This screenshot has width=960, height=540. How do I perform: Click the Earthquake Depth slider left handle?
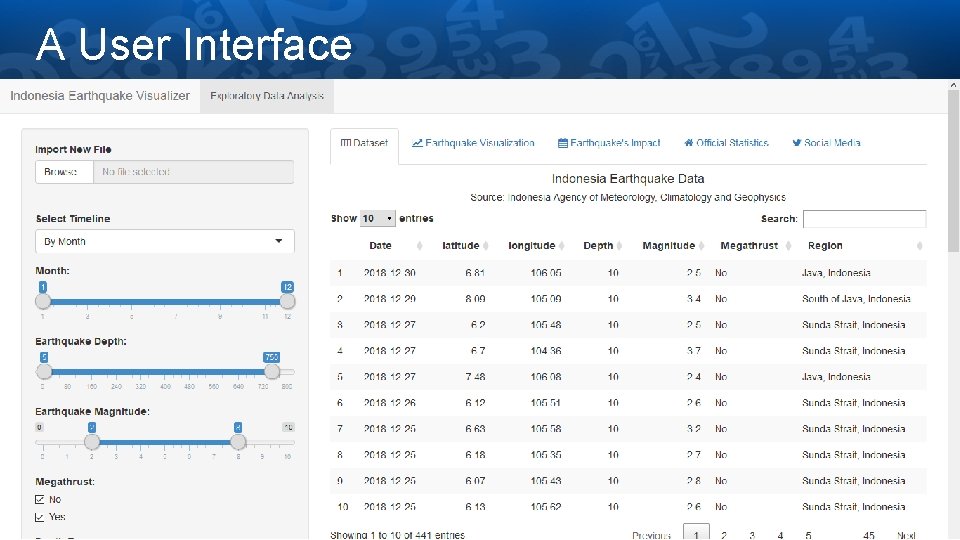pos(44,372)
